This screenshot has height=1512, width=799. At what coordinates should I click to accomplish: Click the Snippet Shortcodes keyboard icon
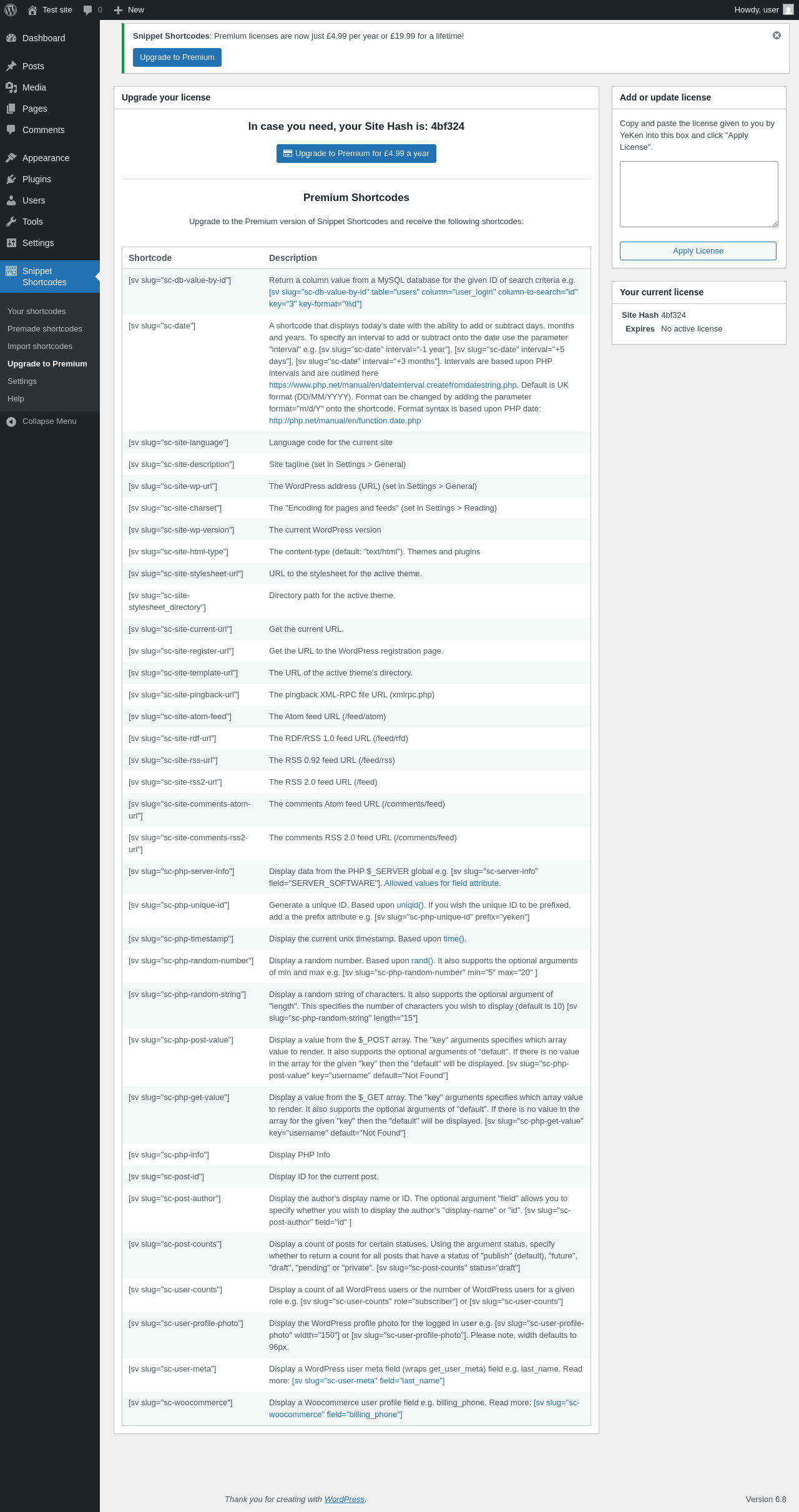click(11, 271)
